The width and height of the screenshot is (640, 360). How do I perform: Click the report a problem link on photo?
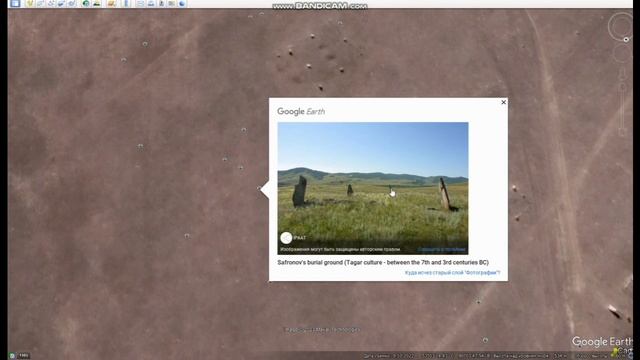[x=441, y=249]
